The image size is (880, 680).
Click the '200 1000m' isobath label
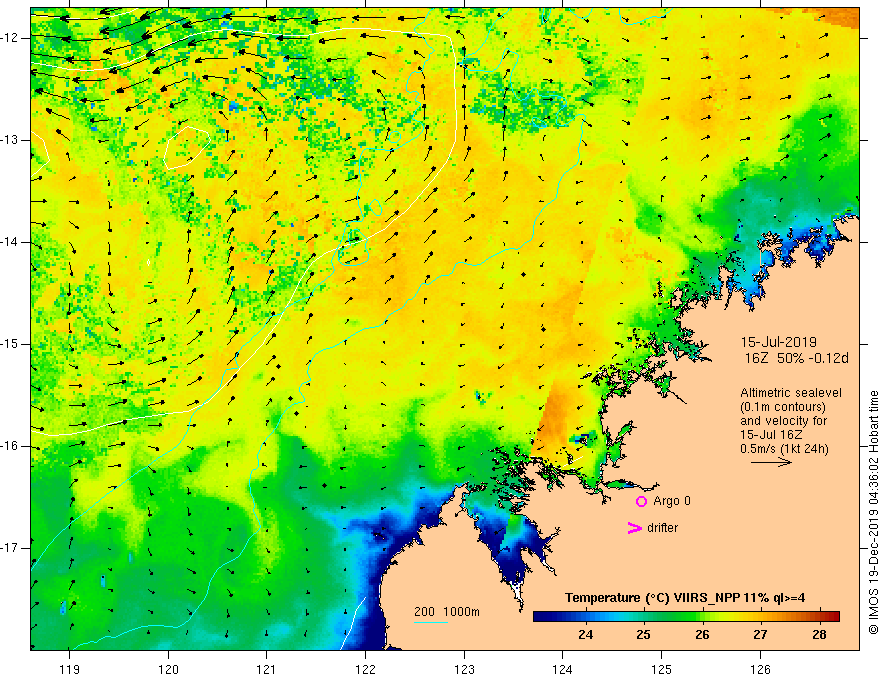447,612
